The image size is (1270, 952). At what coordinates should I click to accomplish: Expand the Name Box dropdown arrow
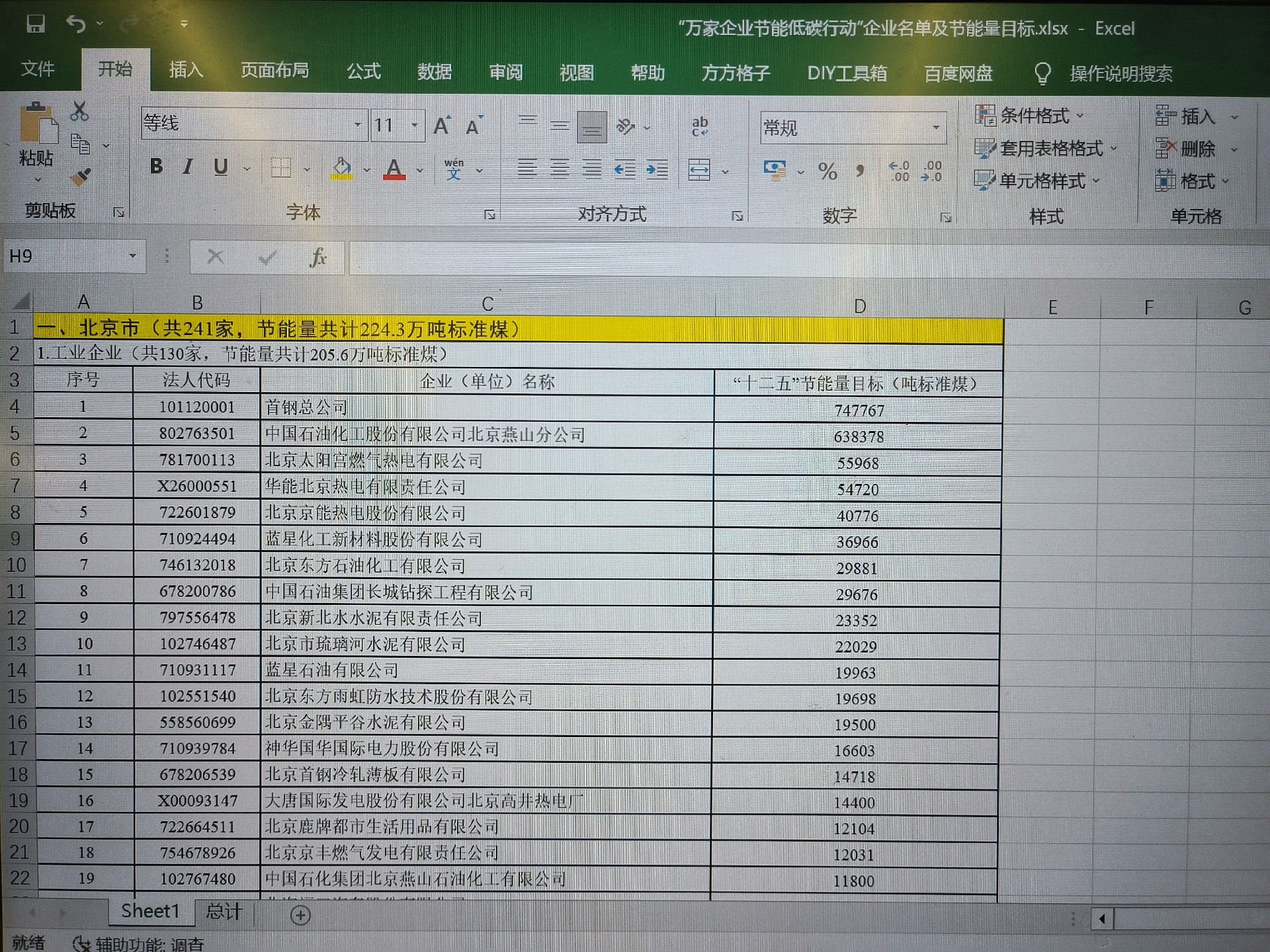pos(132,257)
